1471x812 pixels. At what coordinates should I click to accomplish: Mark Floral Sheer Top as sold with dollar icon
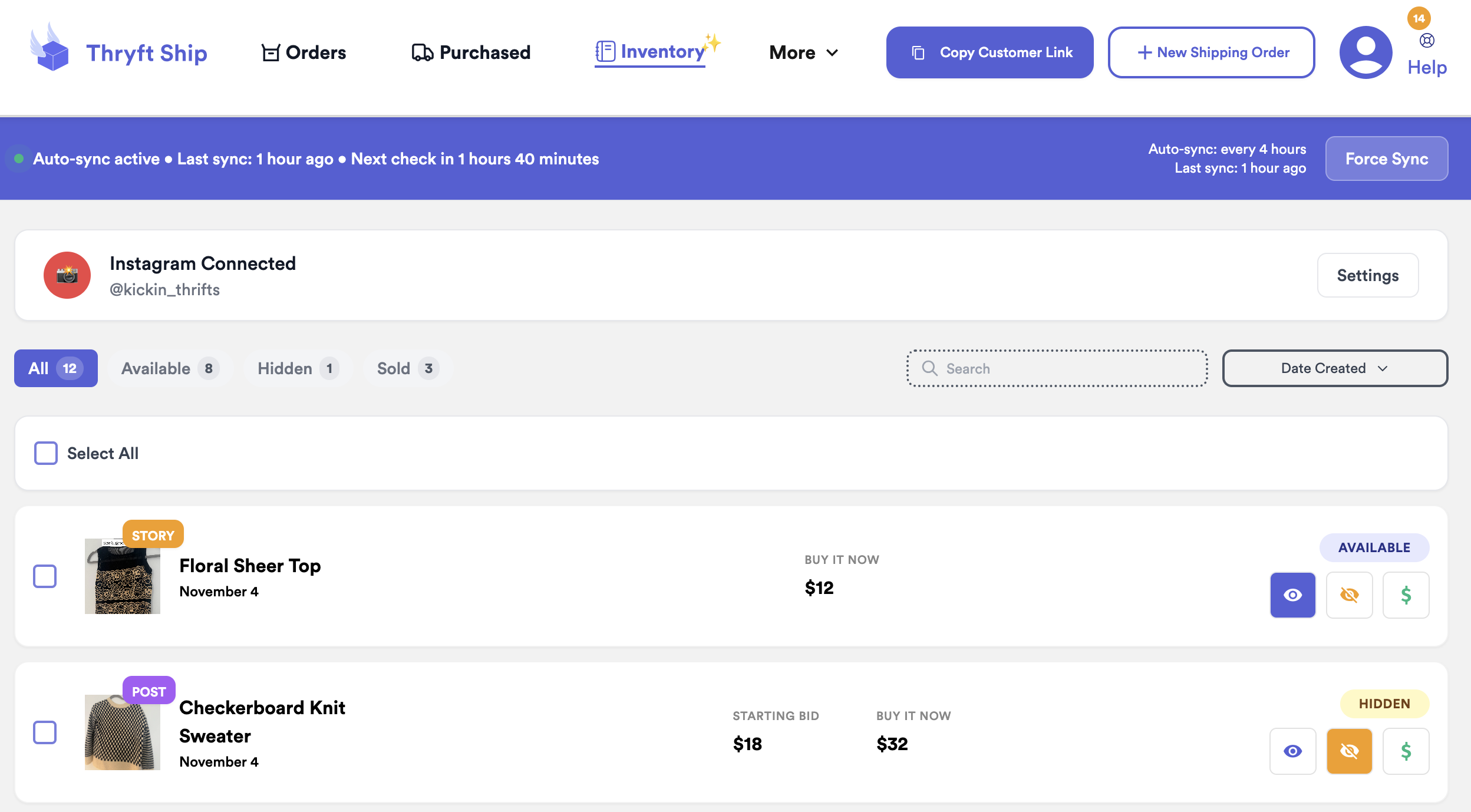pyautogui.click(x=1406, y=595)
